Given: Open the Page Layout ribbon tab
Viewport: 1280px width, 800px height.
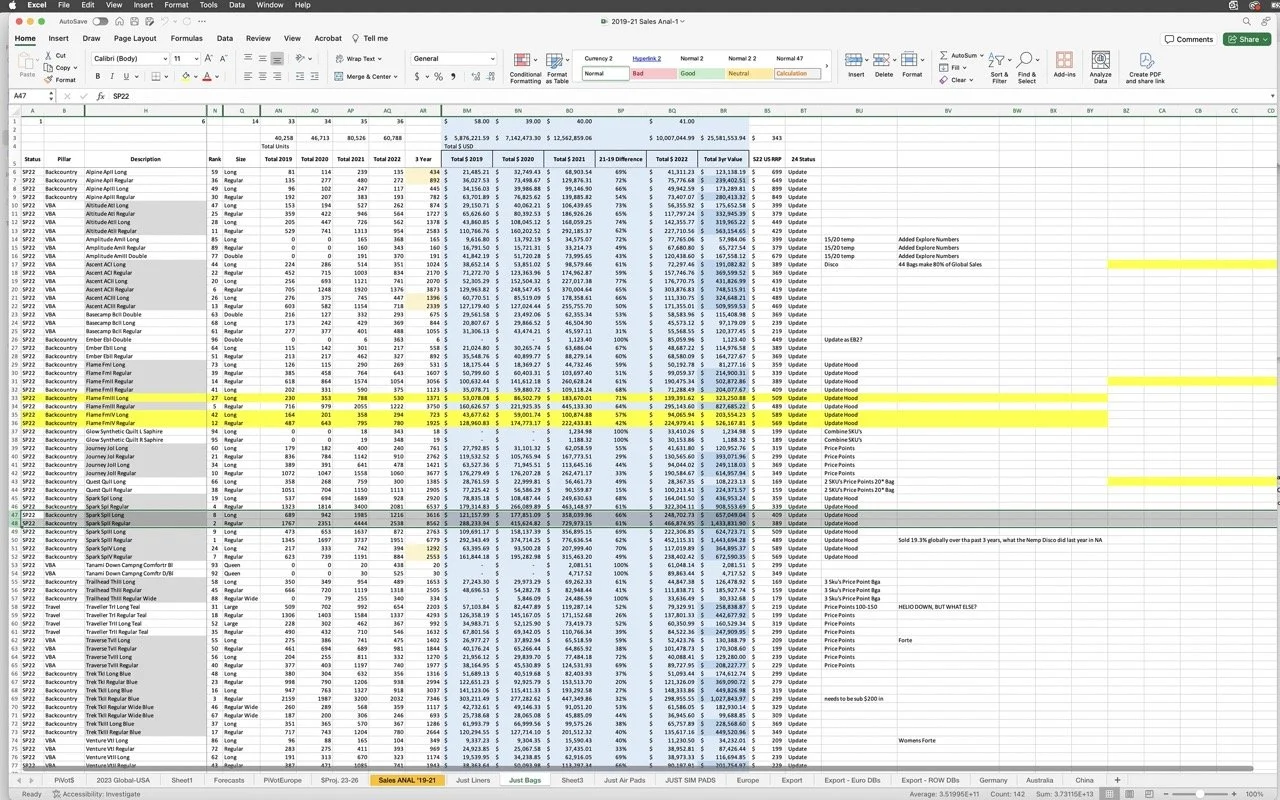Looking at the screenshot, I should [x=135, y=39].
